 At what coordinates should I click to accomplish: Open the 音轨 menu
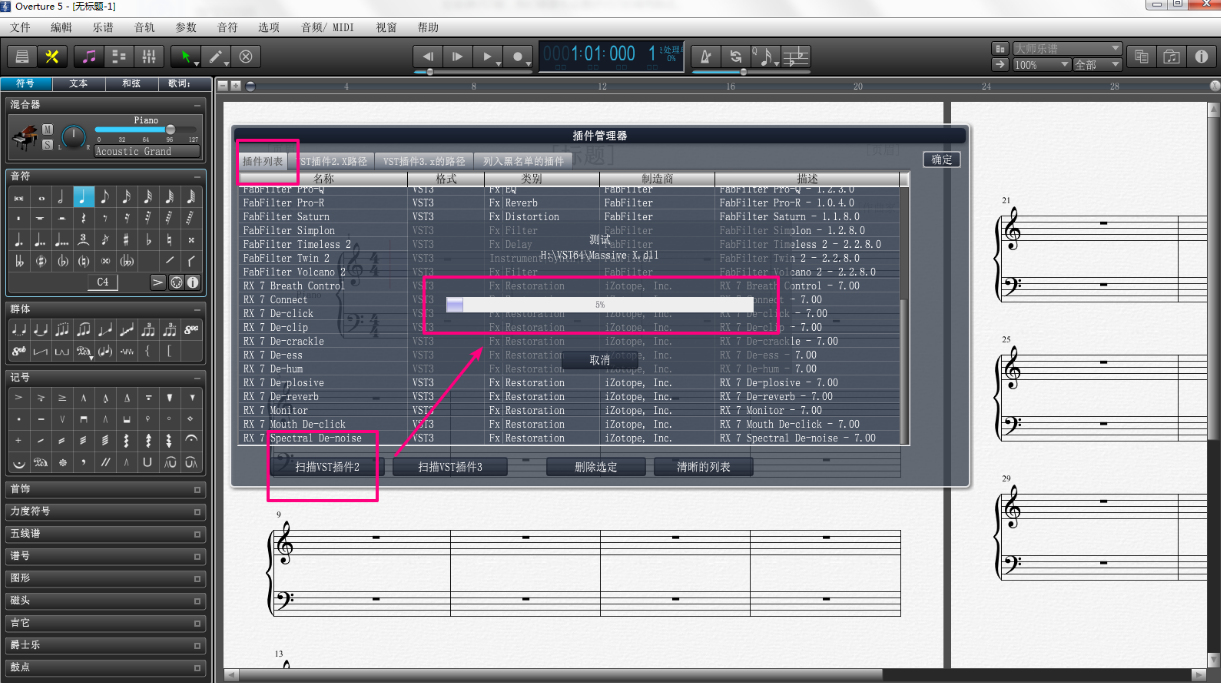[x=144, y=27]
